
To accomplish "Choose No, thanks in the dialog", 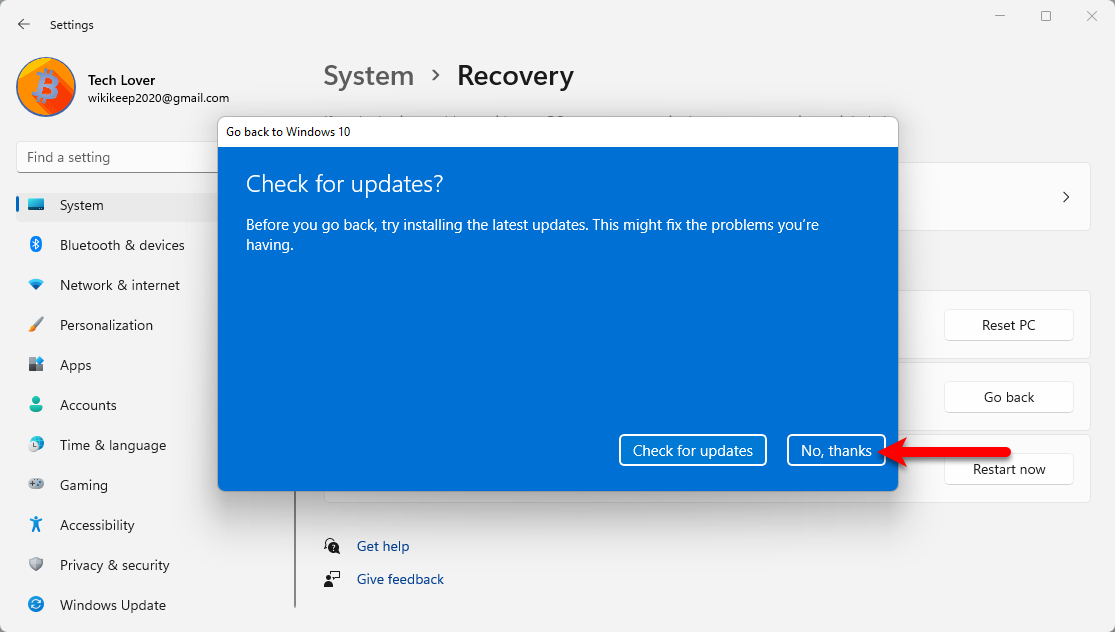I will point(836,450).
